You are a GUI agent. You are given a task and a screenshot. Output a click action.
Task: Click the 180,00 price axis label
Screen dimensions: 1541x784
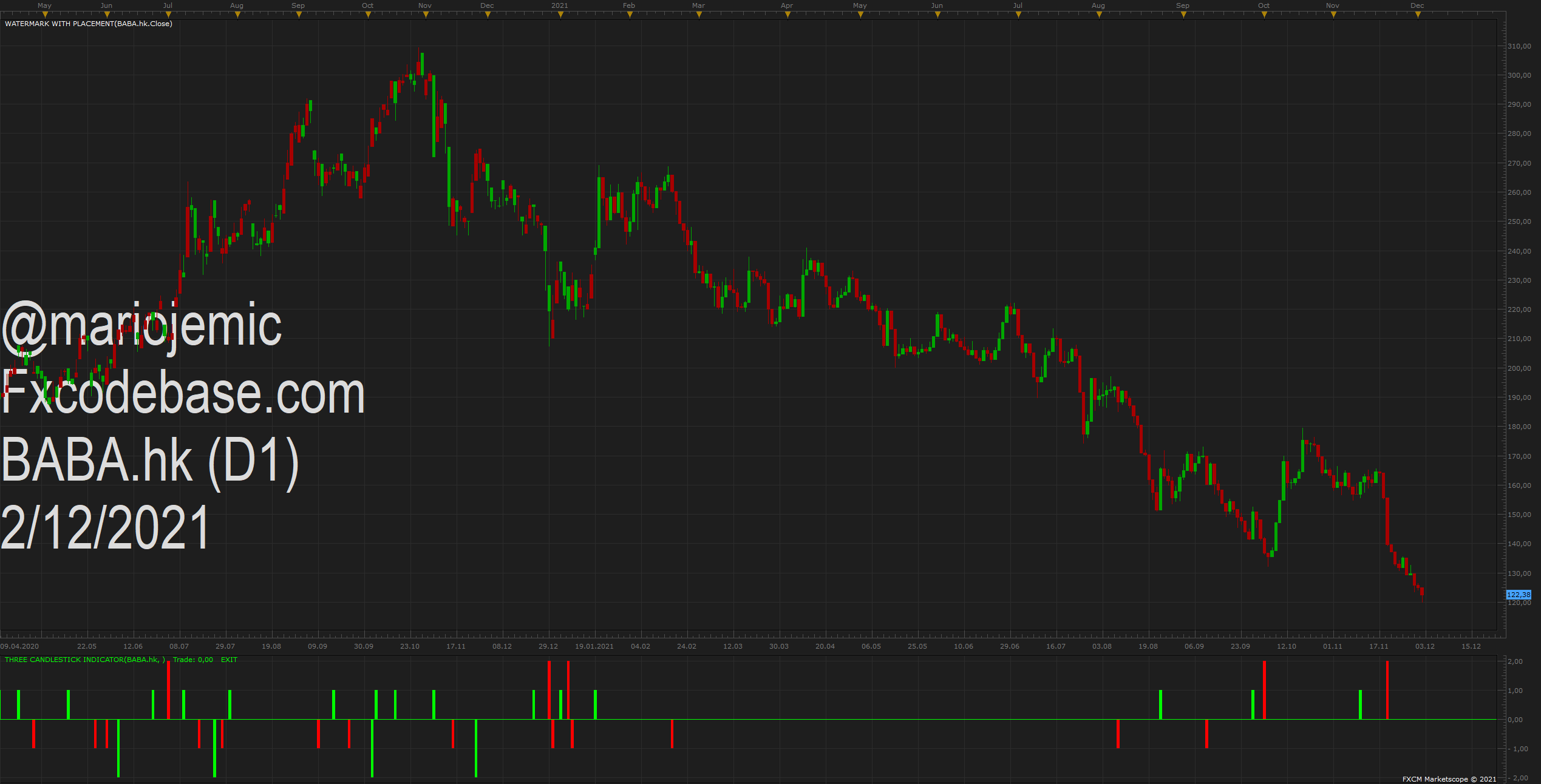pos(1519,427)
